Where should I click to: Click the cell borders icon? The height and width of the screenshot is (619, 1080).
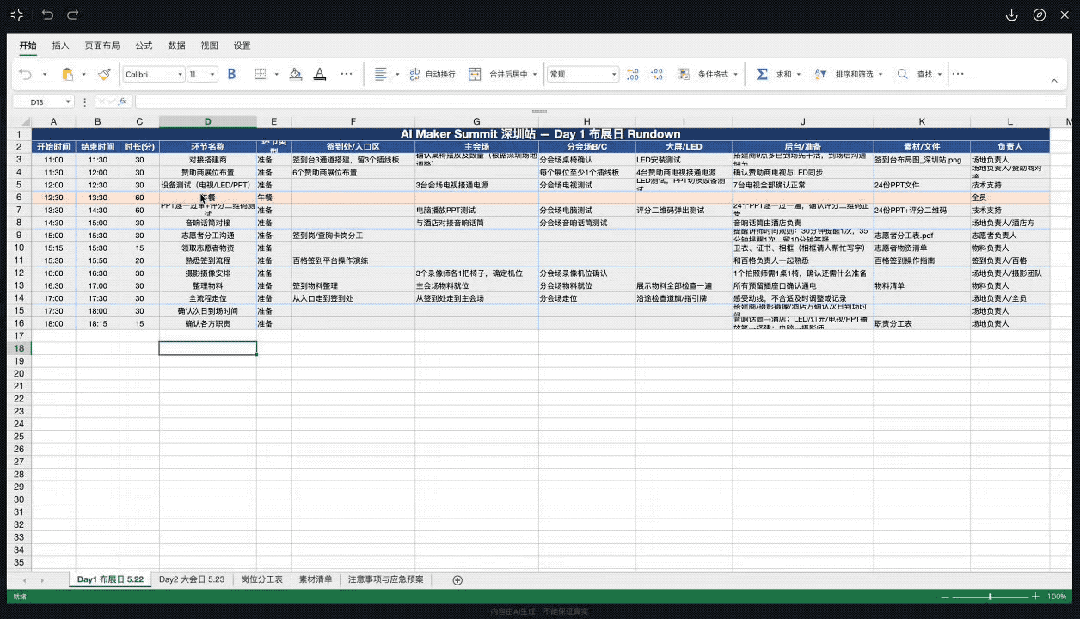pos(260,74)
